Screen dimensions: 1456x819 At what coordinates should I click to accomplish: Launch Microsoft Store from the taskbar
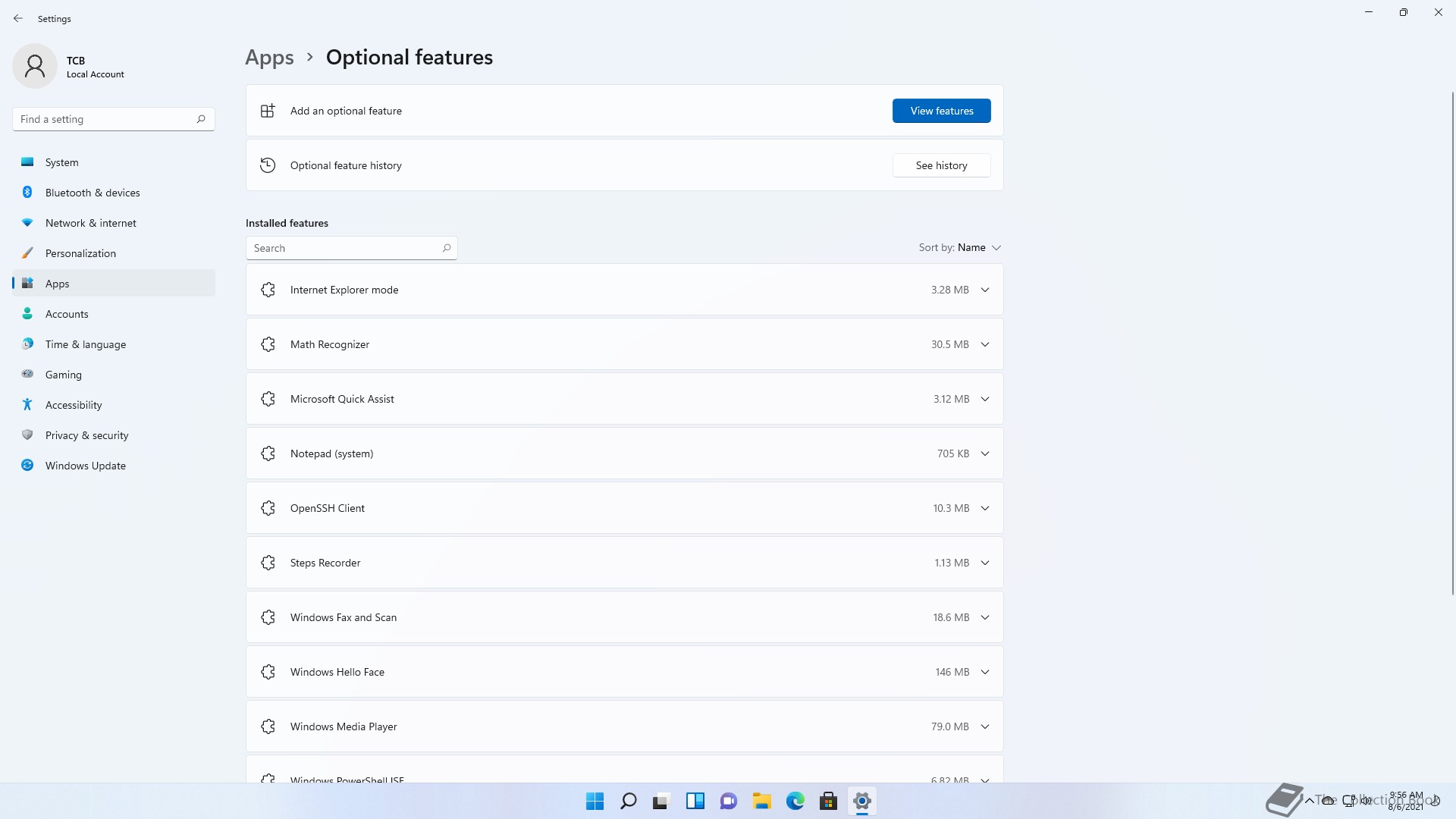pyautogui.click(x=828, y=801)
